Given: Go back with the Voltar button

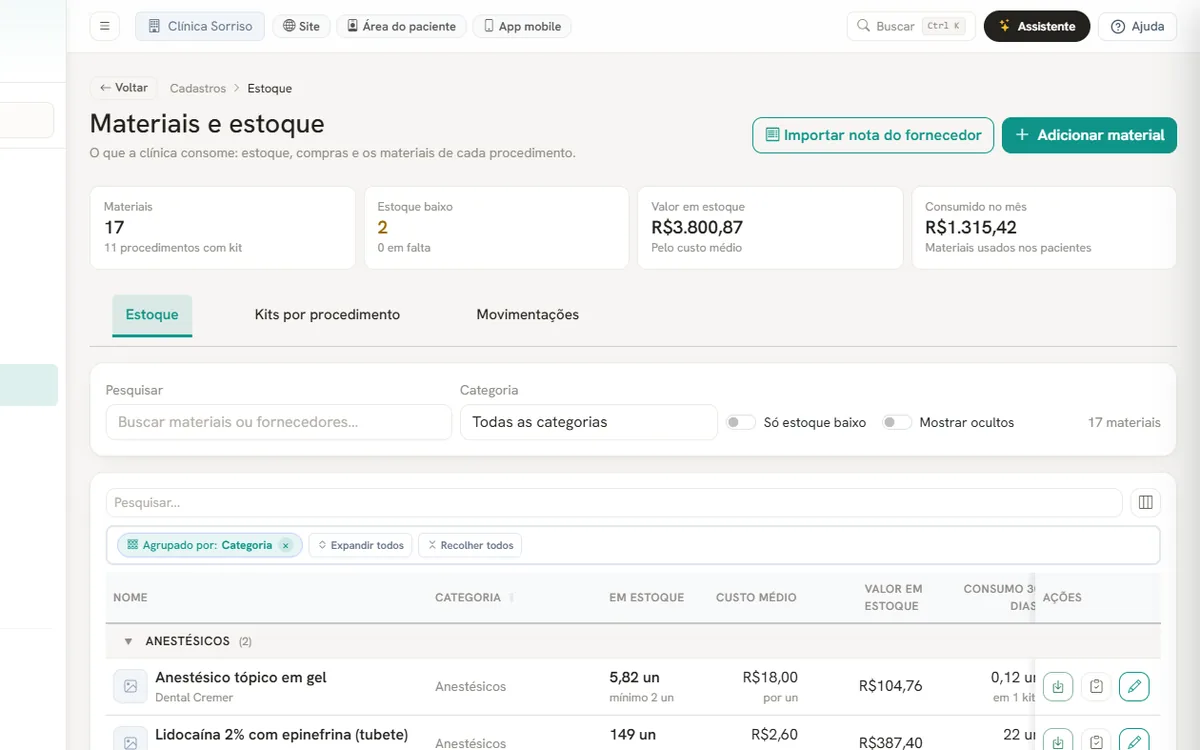Looking at the screenshot, I should click(x=123, y=88).
